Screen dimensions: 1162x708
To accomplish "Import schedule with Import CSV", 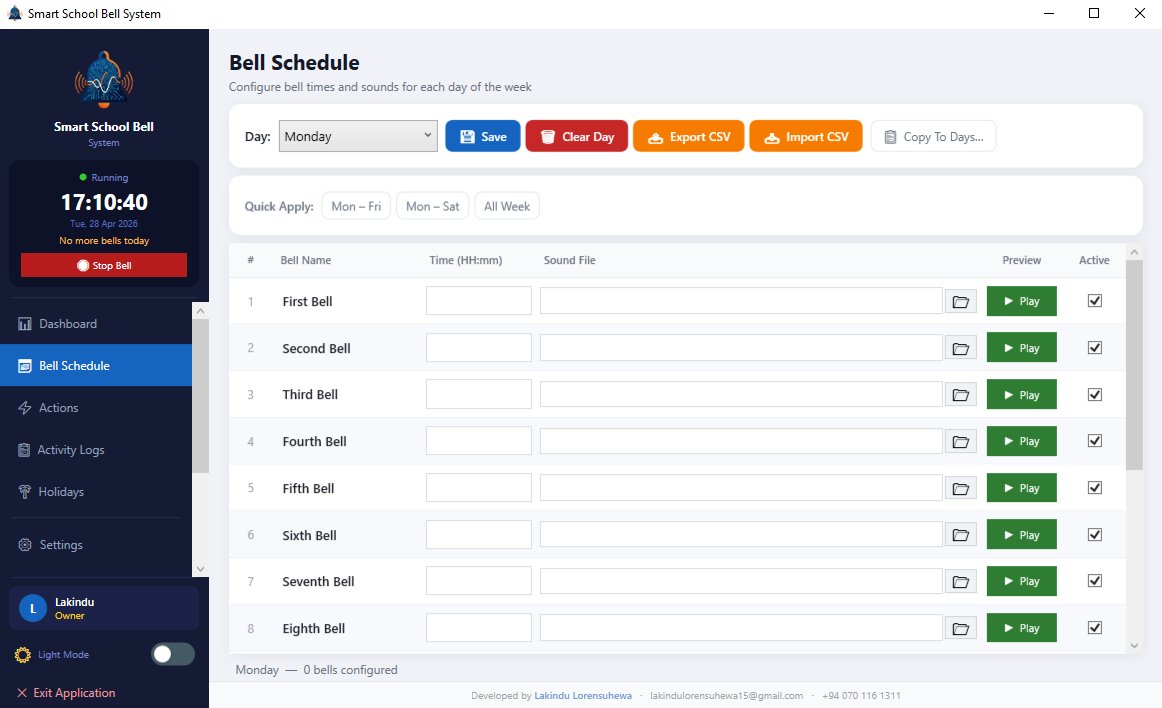I will [806, 136].
